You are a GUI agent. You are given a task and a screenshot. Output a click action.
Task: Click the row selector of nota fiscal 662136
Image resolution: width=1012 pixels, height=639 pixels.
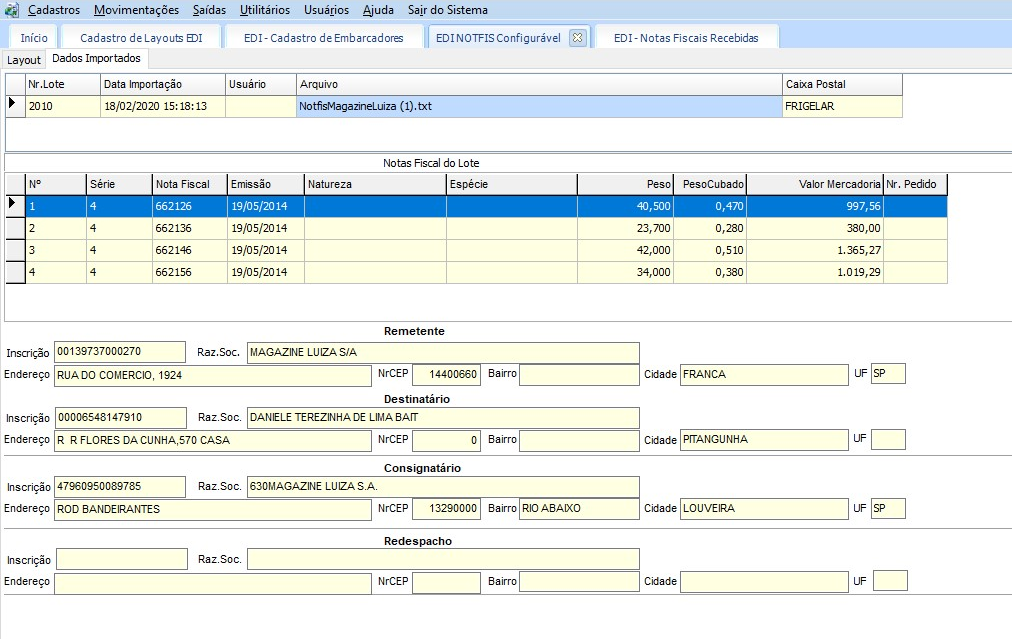15,227
